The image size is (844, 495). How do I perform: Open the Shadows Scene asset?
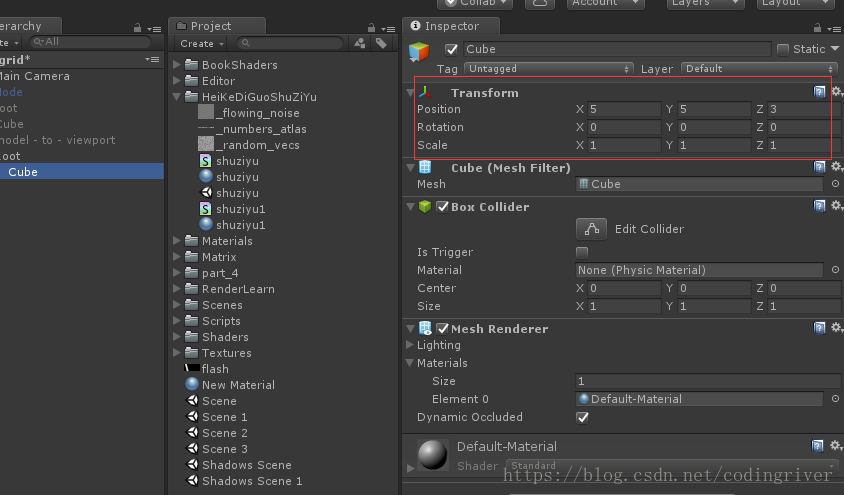point(238,465)
